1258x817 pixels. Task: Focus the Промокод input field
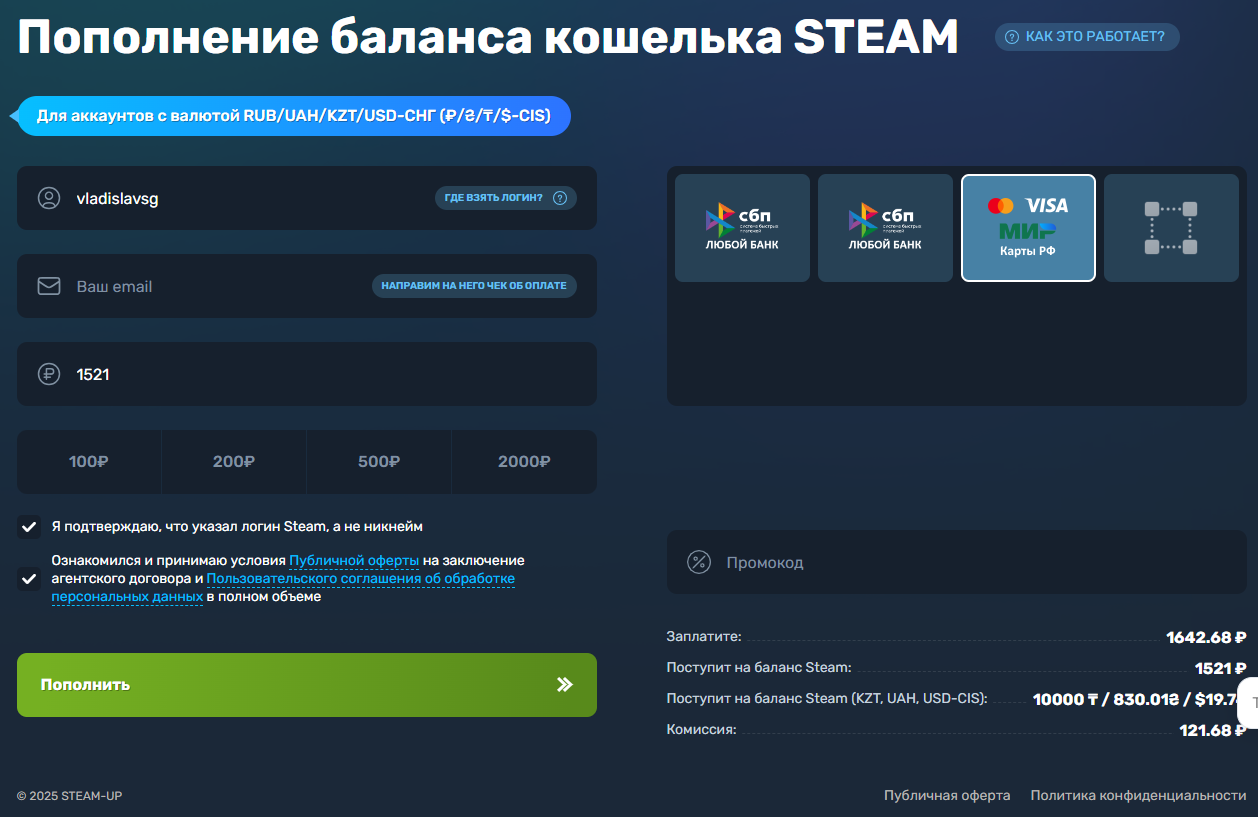coord(957,562)
